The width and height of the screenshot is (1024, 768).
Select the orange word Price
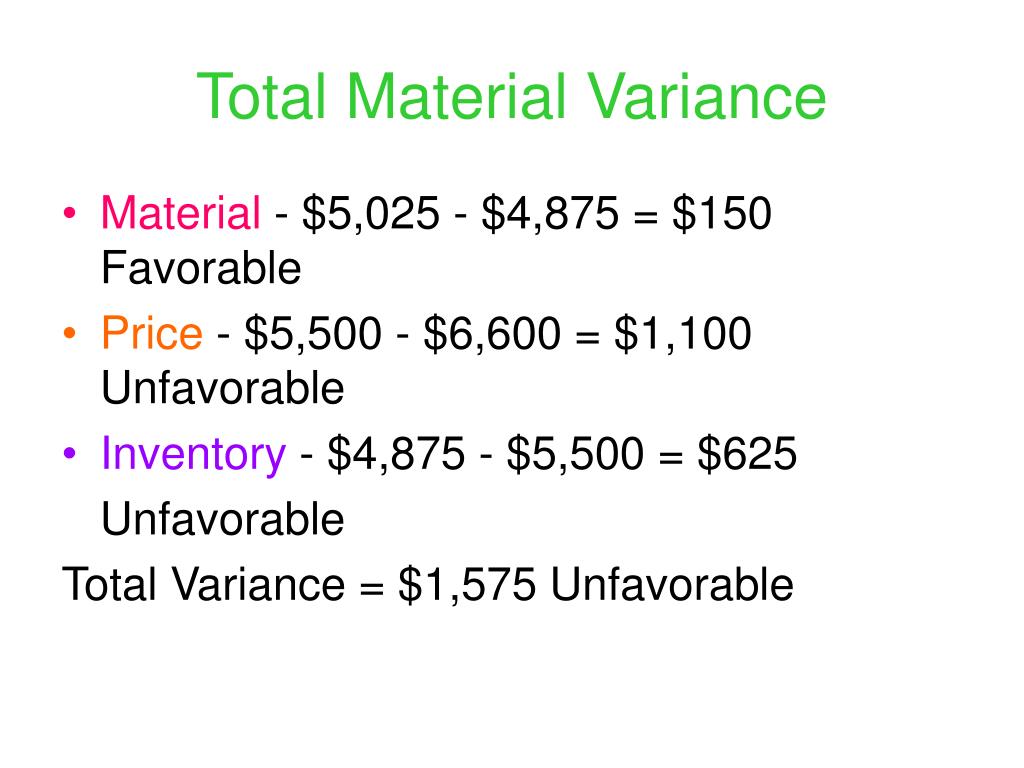pyautogui.click(x=152, y=333)
